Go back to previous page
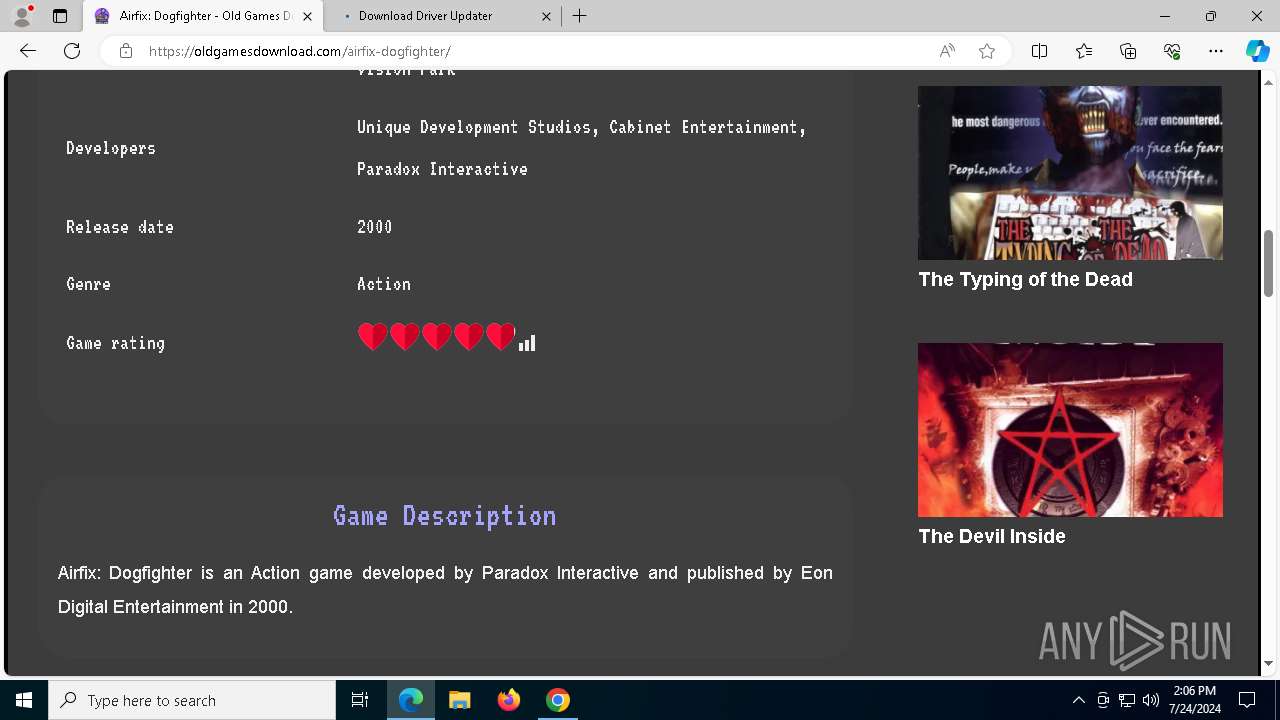Screen dimensions: 1280x720 [28, 51]
